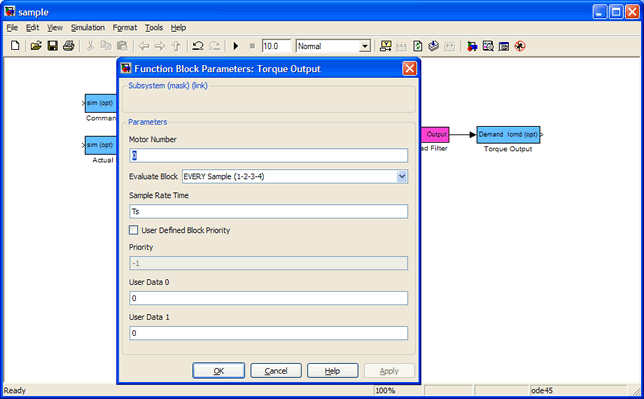
Task: Redo the last undone action
Action: tap(214, 46)
